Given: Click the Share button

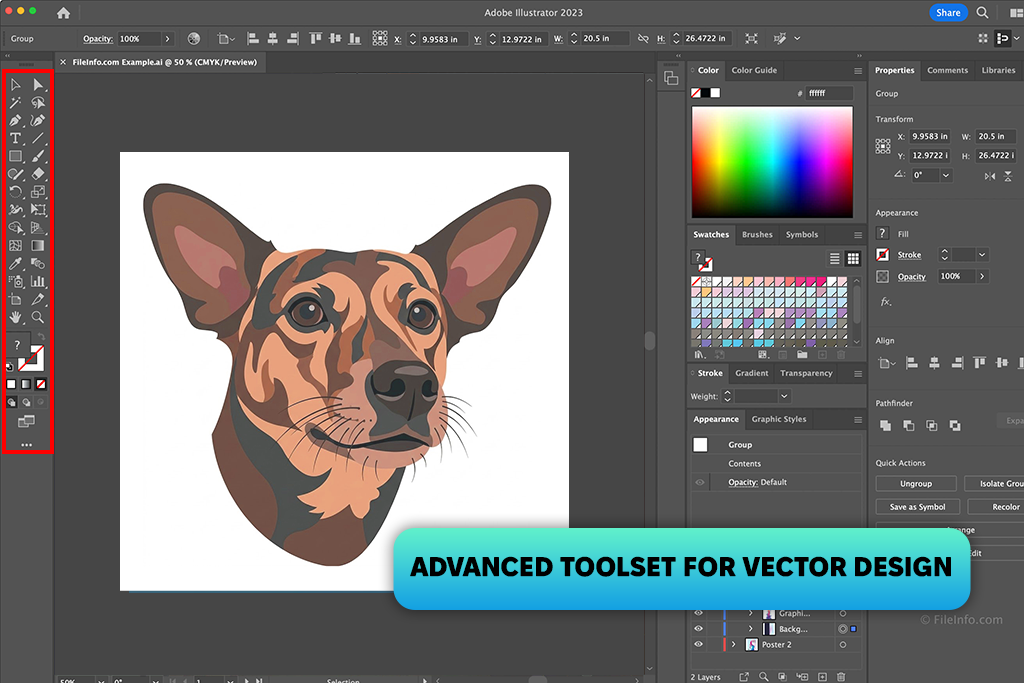Looking at the screenshot, I should [948, 12].
